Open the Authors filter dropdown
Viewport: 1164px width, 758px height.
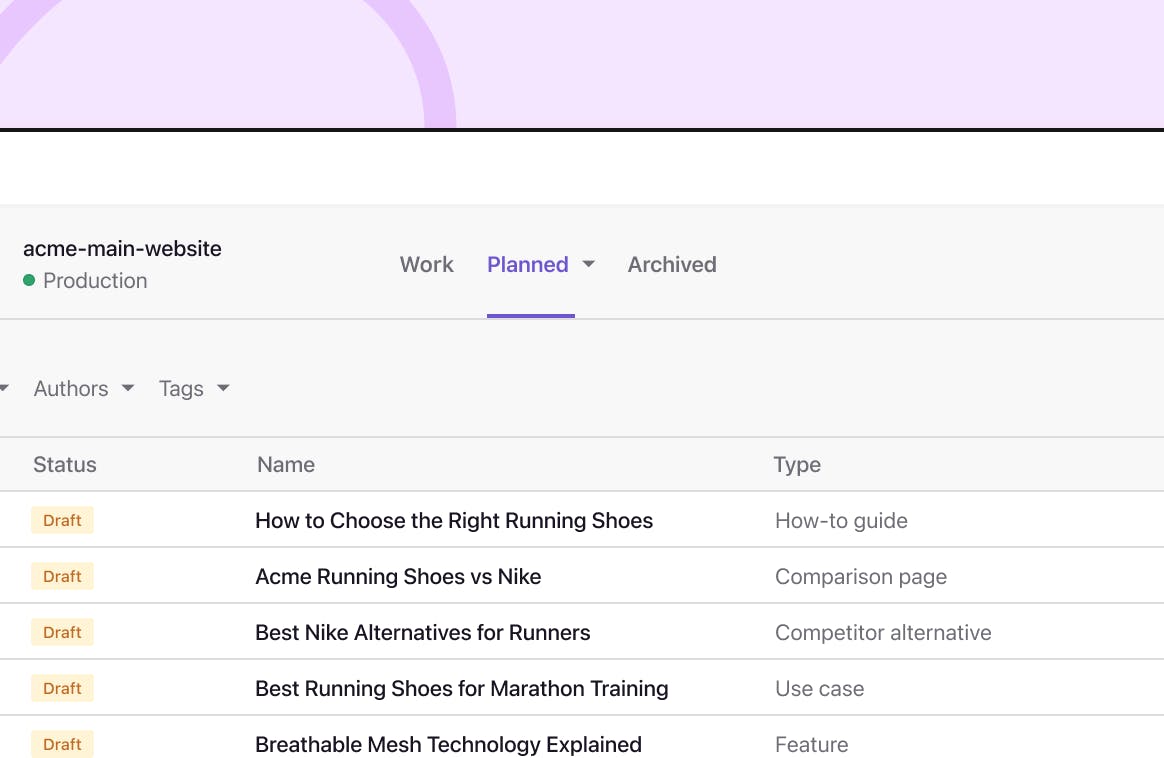coord(83,388)
